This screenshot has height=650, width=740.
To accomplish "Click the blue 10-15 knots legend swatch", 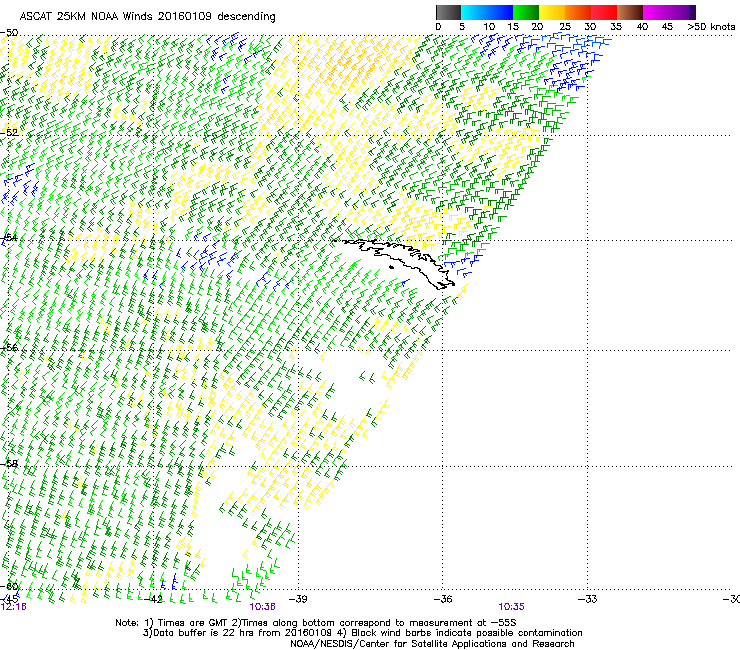I will [500, 12].
